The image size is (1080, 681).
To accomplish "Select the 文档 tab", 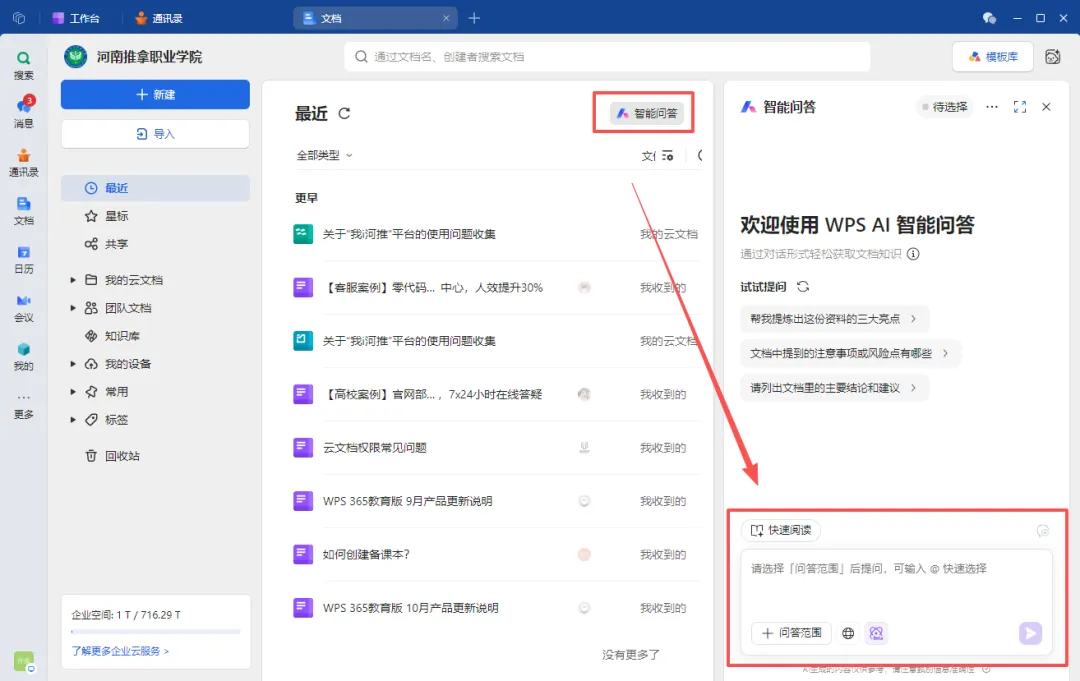I will 375,18.
